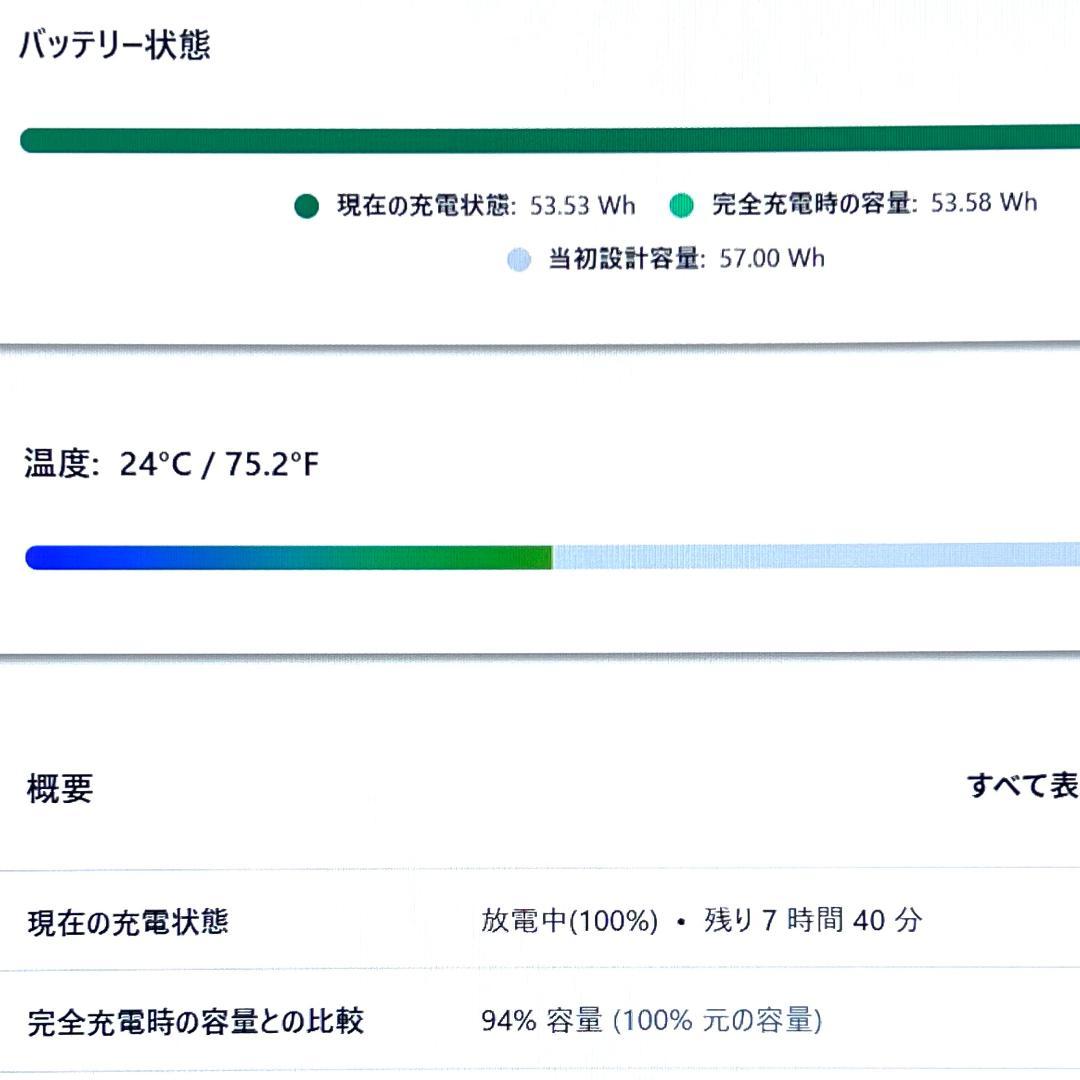Click the 温度 24°C / 75.2°F reading
This screenshot has width=1080, height=1080.
[x=171, y=464]
